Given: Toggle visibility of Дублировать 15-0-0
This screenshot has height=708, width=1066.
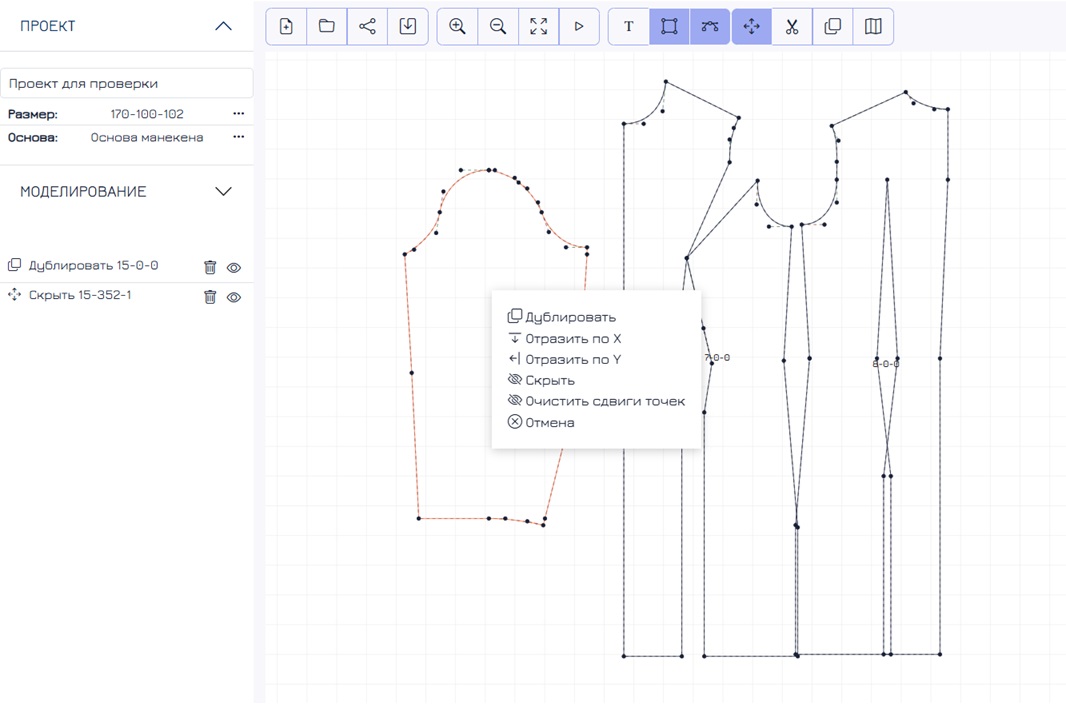Looking at the screenshot, I should point(234,268).
